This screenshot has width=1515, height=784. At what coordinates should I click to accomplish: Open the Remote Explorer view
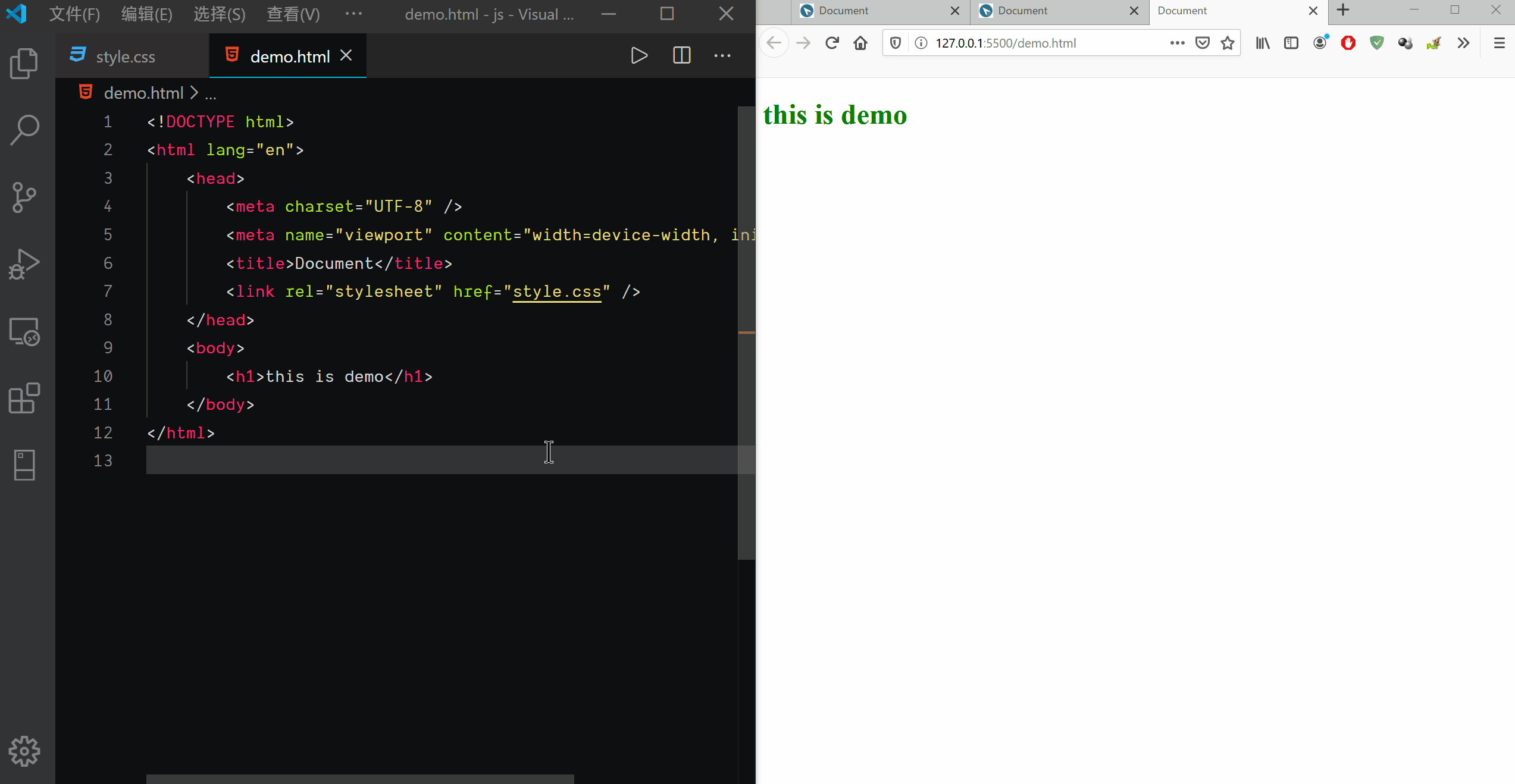[x=24, y=331]
